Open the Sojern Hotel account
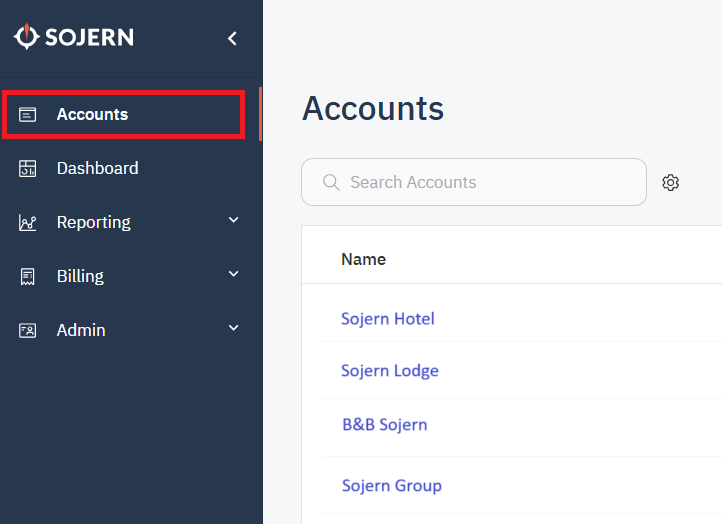The width and height of the screenshot is (722, 524). coord(387,319)
